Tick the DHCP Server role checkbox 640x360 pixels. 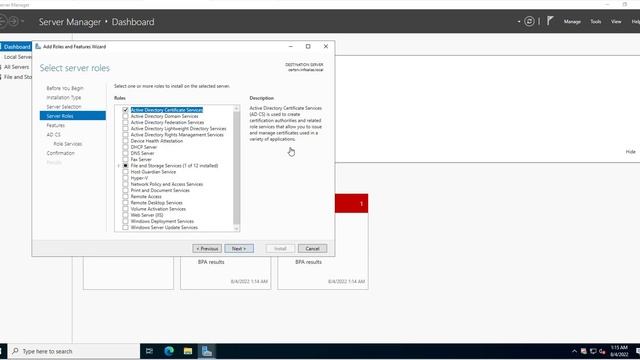coord(125,147)
